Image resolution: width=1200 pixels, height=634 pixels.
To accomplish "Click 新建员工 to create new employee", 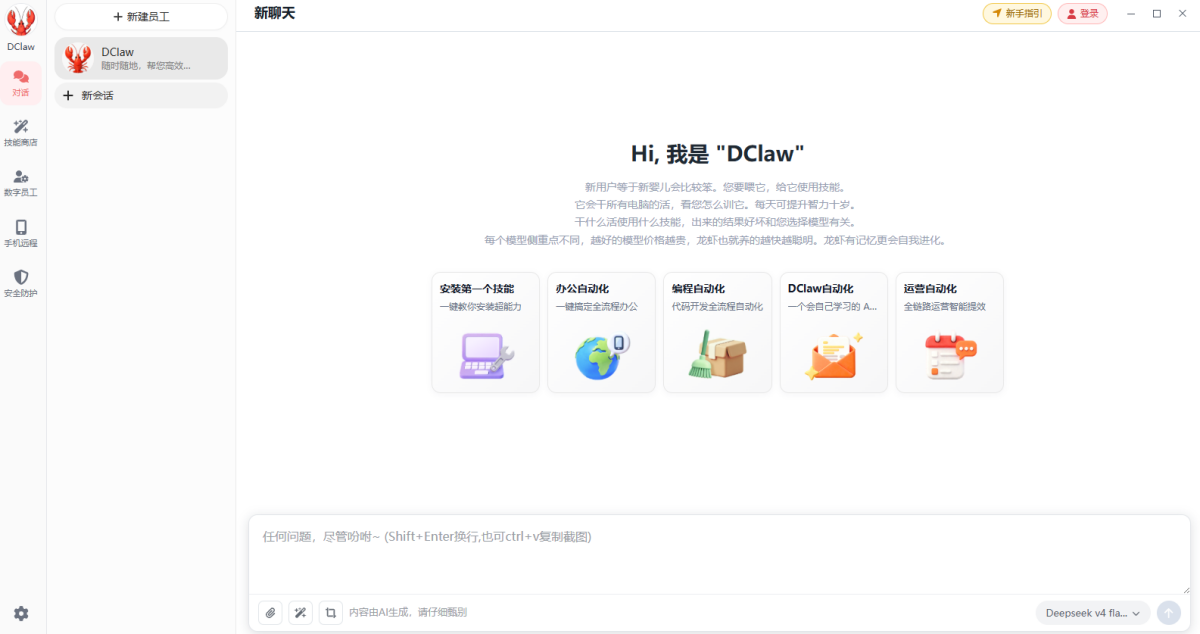I will [x=141, y=16].
